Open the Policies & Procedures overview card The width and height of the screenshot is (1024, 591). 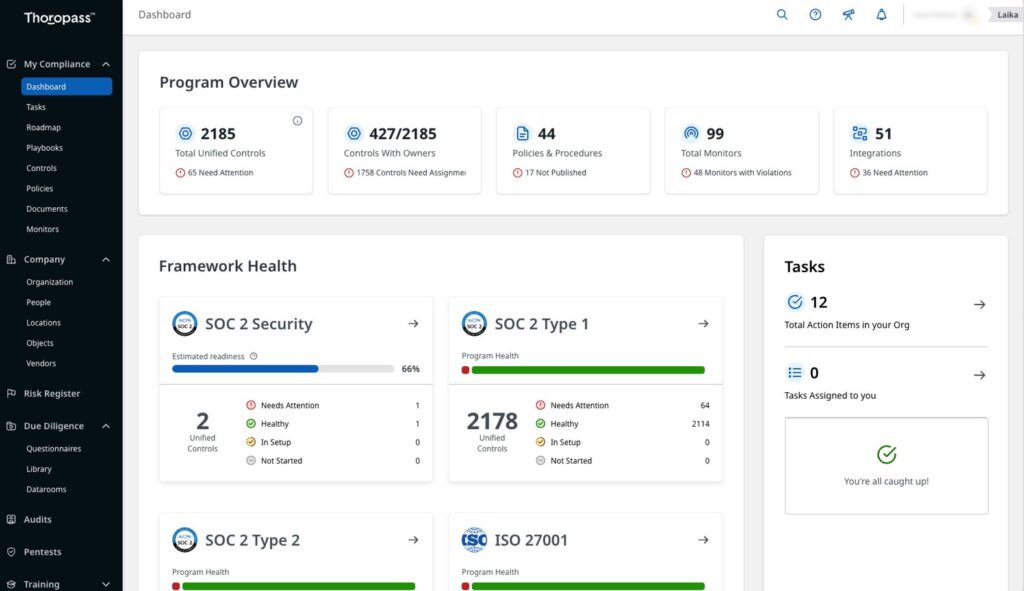coord(573,151)
